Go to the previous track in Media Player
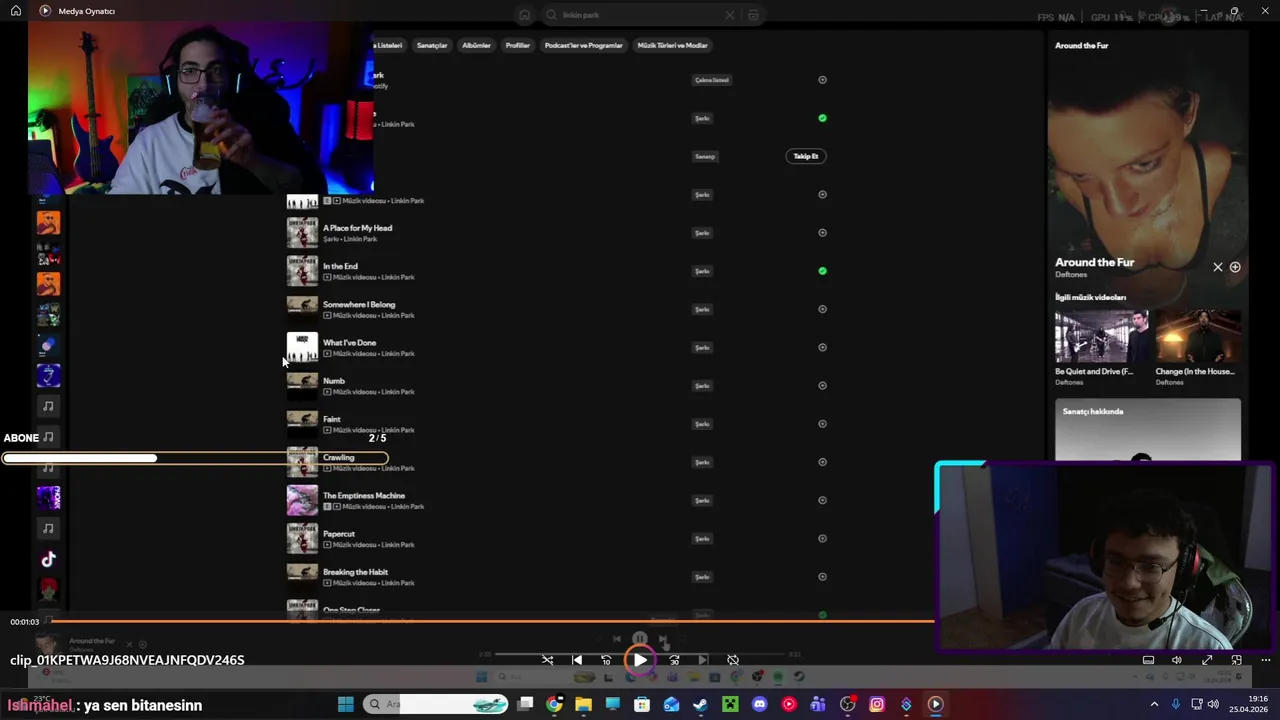 [x=577, y=660]
